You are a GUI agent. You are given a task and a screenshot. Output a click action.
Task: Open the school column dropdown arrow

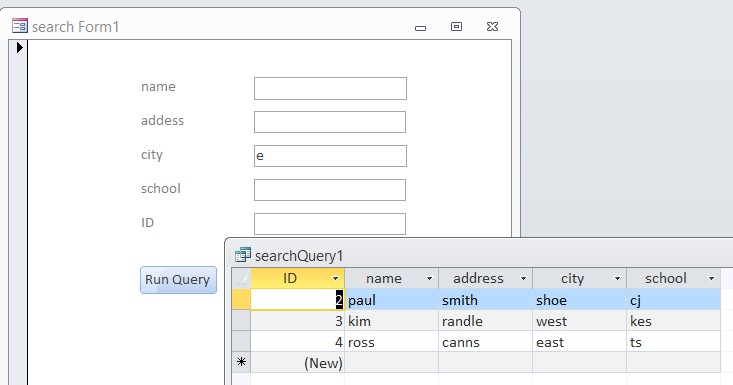[x=711, y=278]
